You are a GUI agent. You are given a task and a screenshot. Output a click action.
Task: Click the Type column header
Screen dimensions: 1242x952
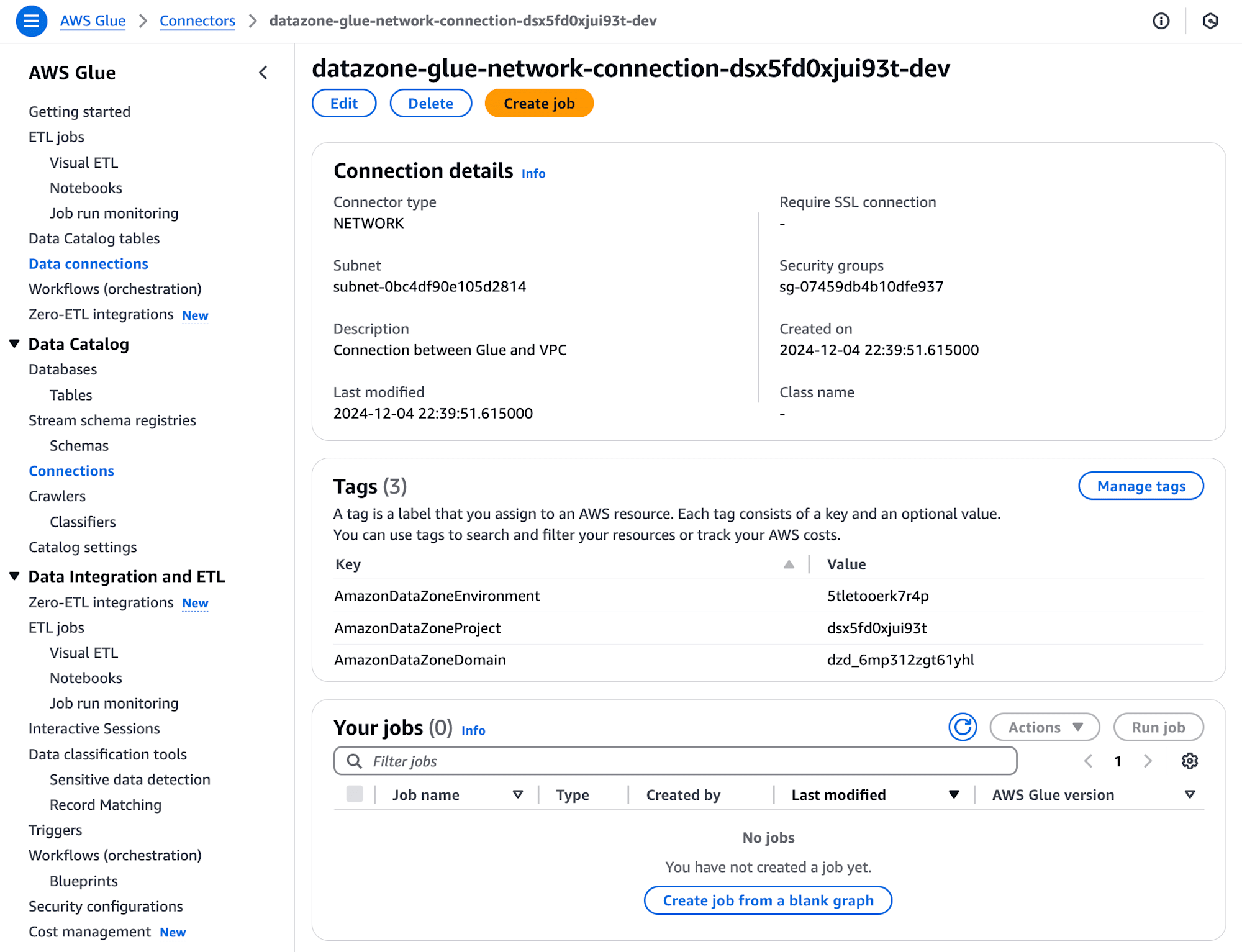pyautogui.click(x=572, y=795)
